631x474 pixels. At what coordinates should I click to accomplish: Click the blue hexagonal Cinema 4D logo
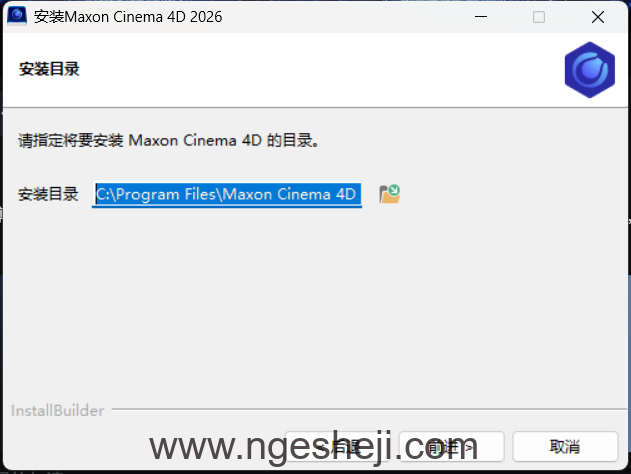pos(590,70)
